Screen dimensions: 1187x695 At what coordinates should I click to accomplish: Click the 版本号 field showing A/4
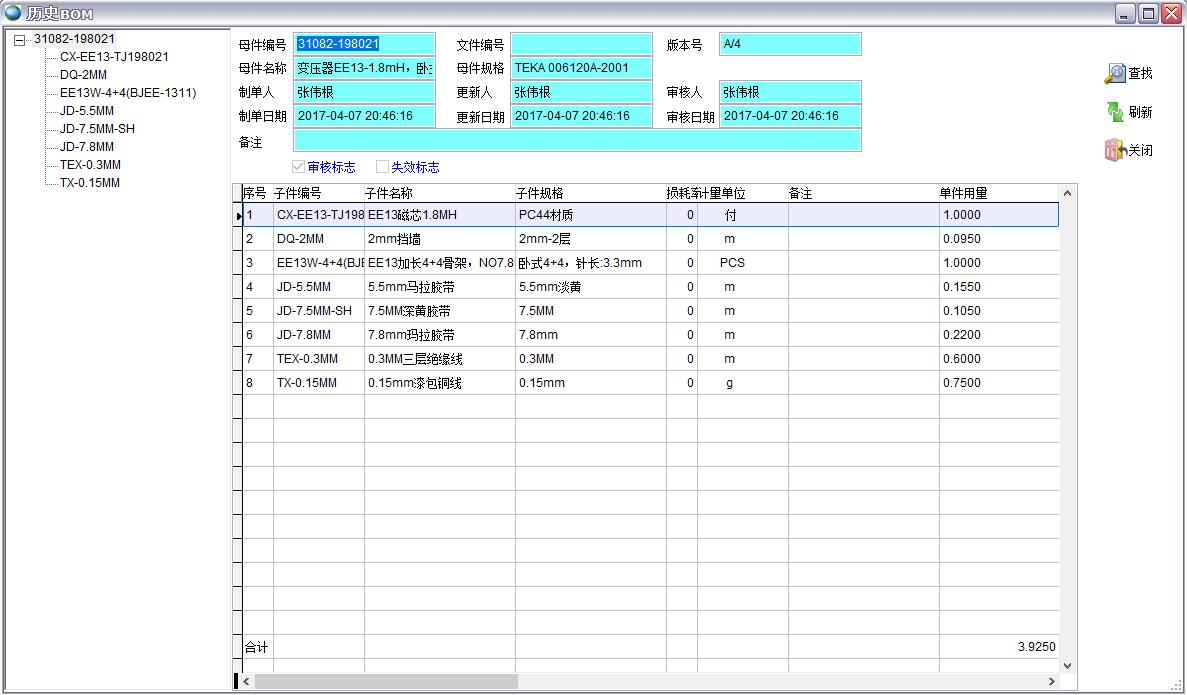789,44
